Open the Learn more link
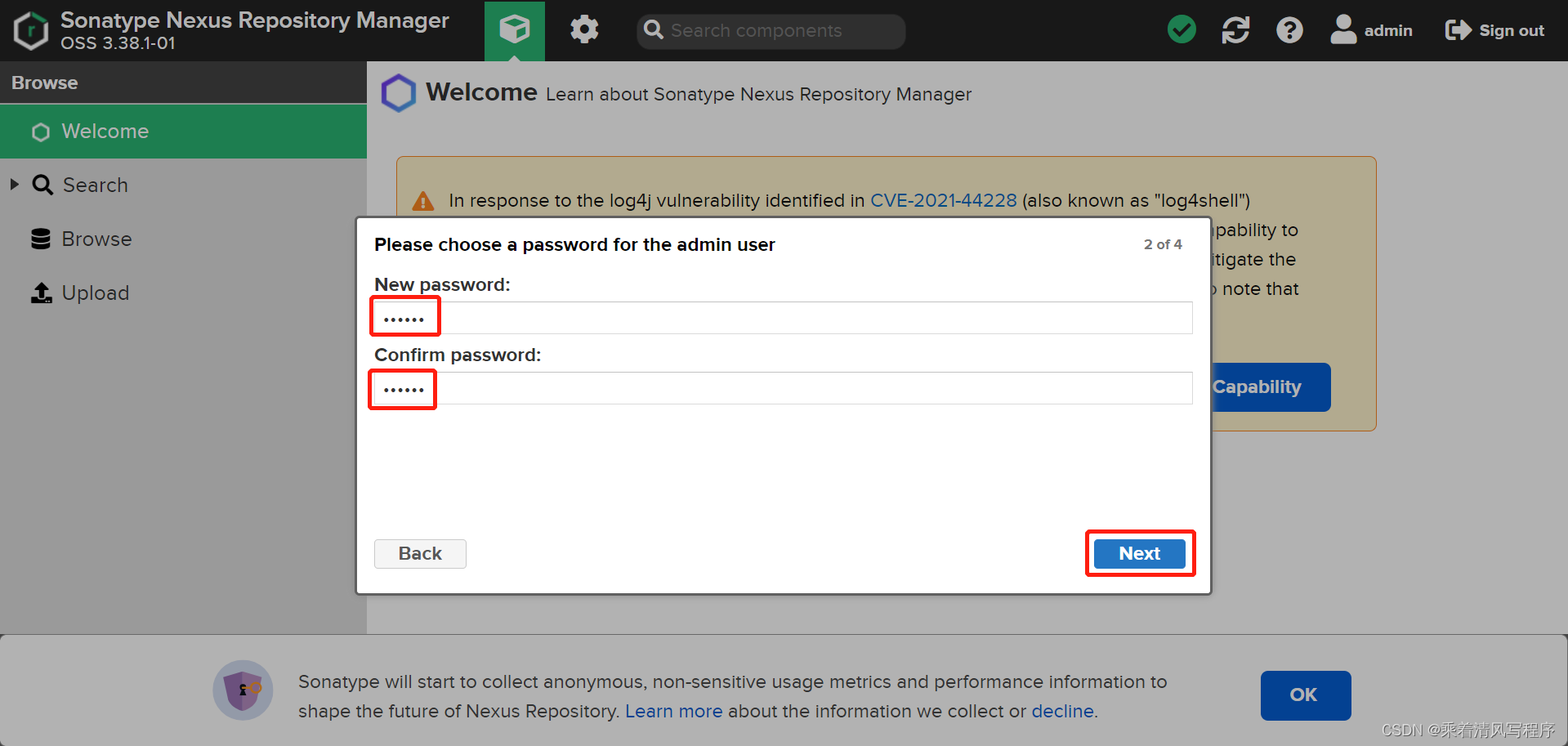1568x746 pixels. [673, 711]
